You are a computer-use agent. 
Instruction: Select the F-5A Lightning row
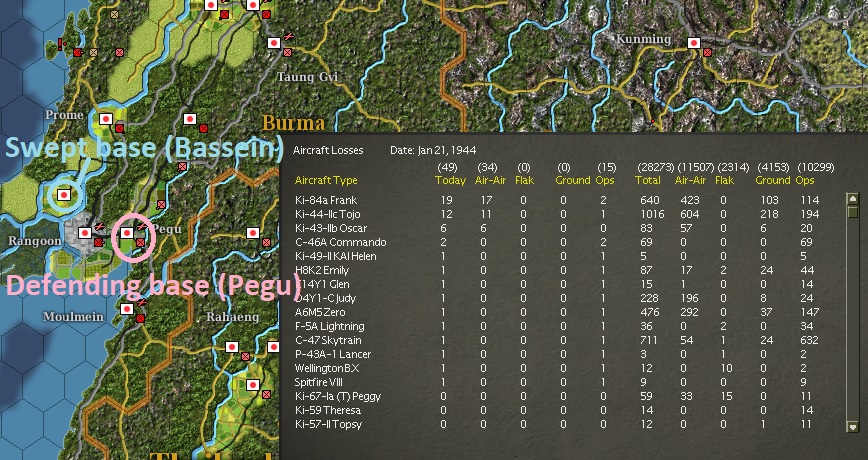557,326
